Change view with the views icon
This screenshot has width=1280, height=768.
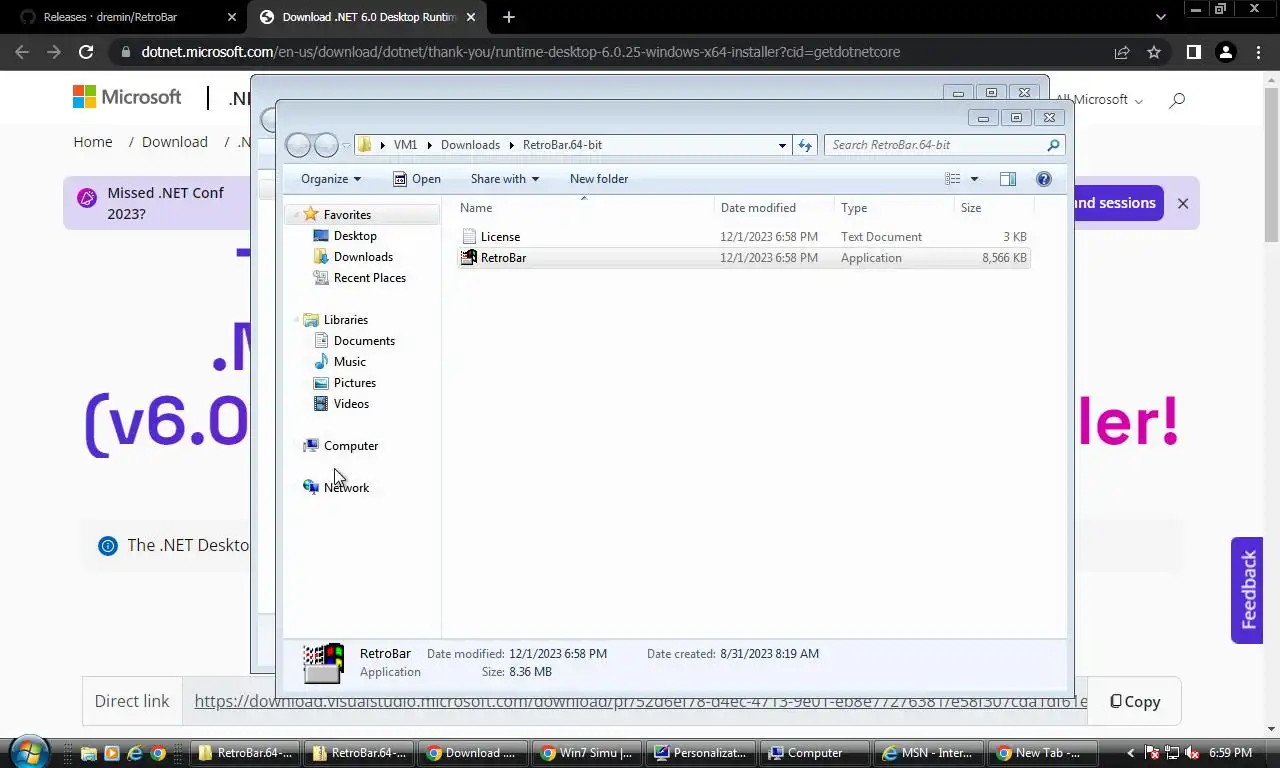[x=953, y=179]
